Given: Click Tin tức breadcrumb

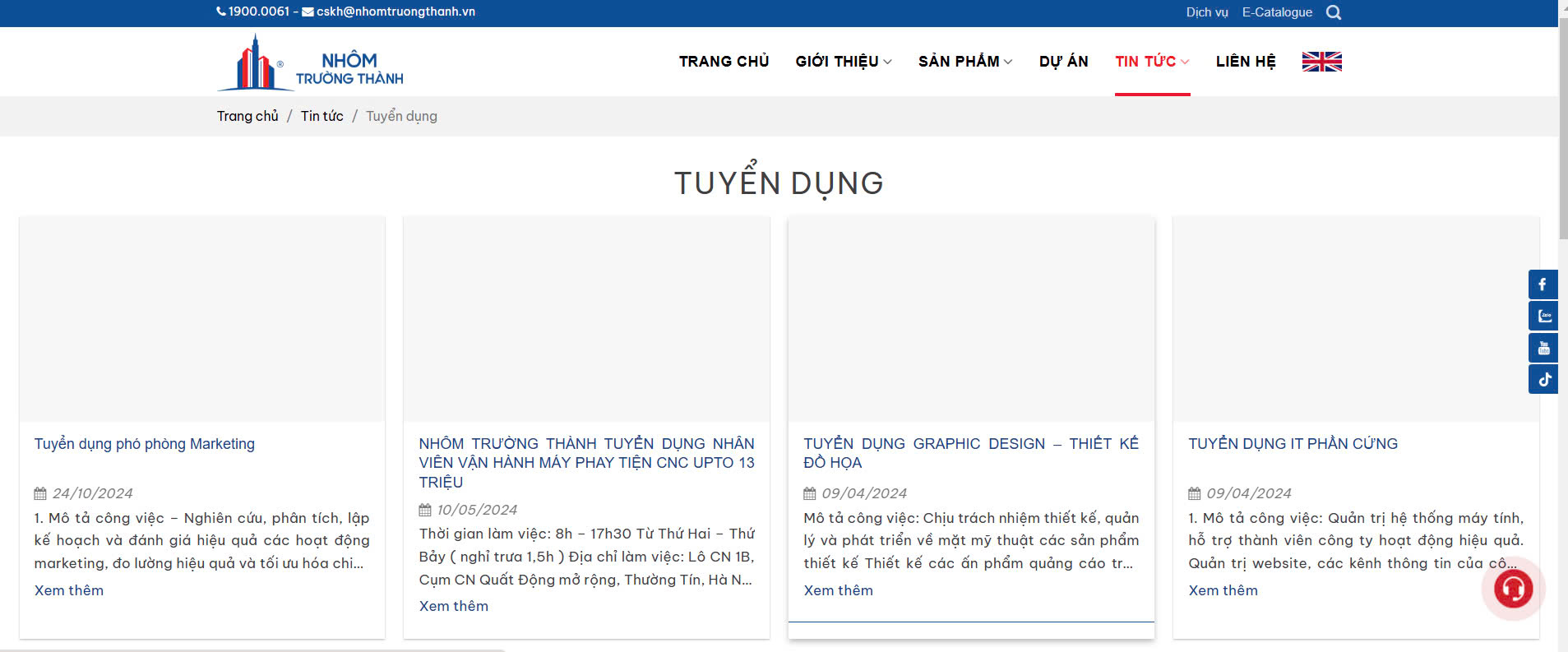Looking at the screenshot, I should tap(321, 116).
